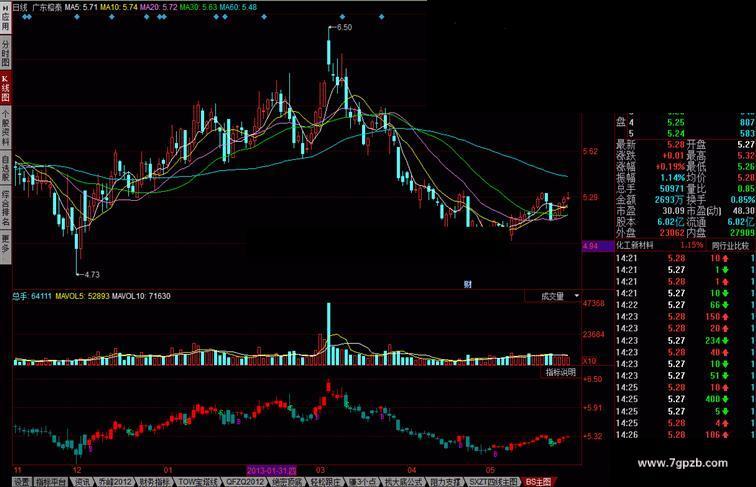Click the 广东榕泰 stock name
Viewport: 756px width, 487px height.
click(x=47, y=7)
